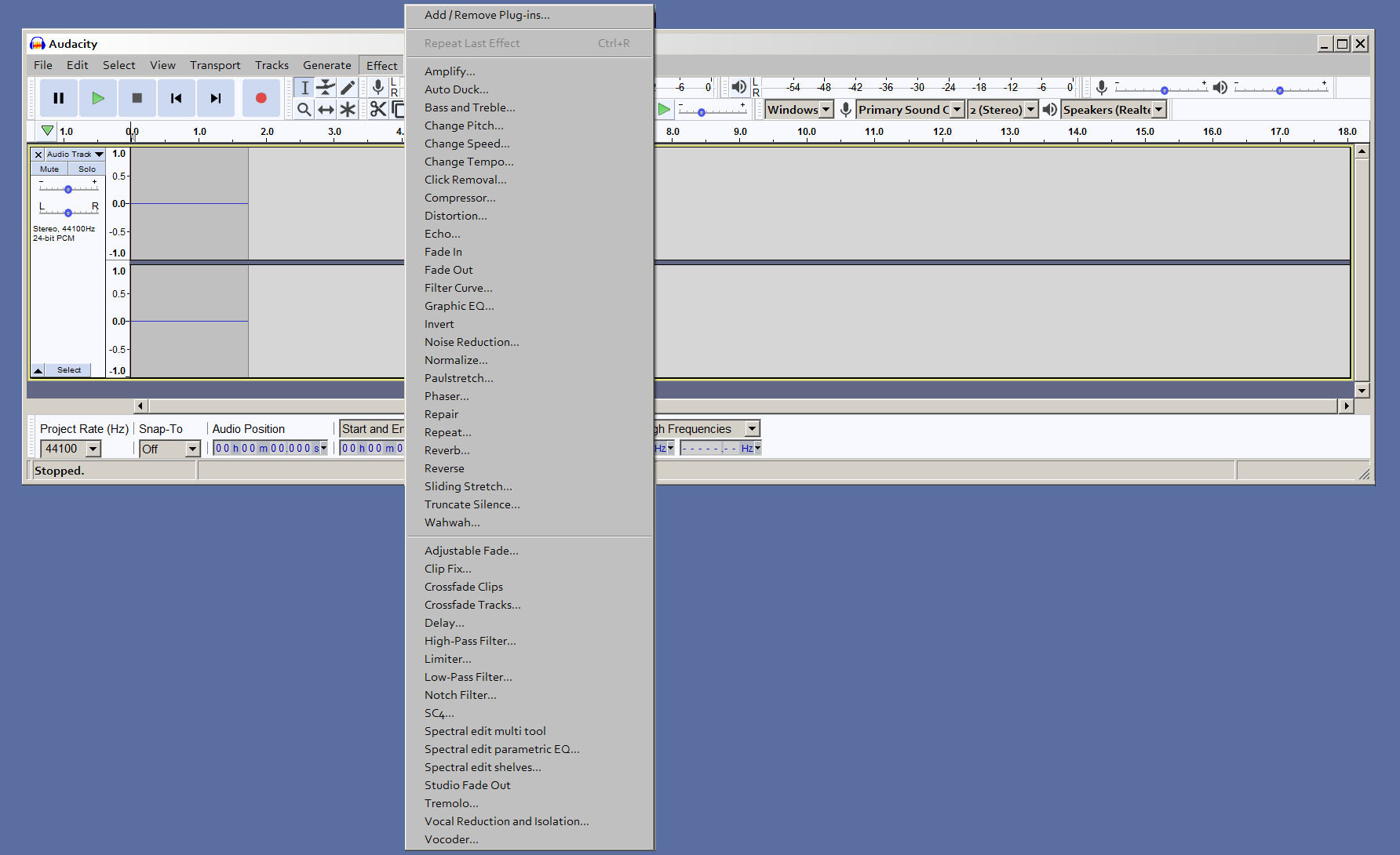
Task: Choose Noise Reduction from the effect list
Action: [x=529, y=342]
